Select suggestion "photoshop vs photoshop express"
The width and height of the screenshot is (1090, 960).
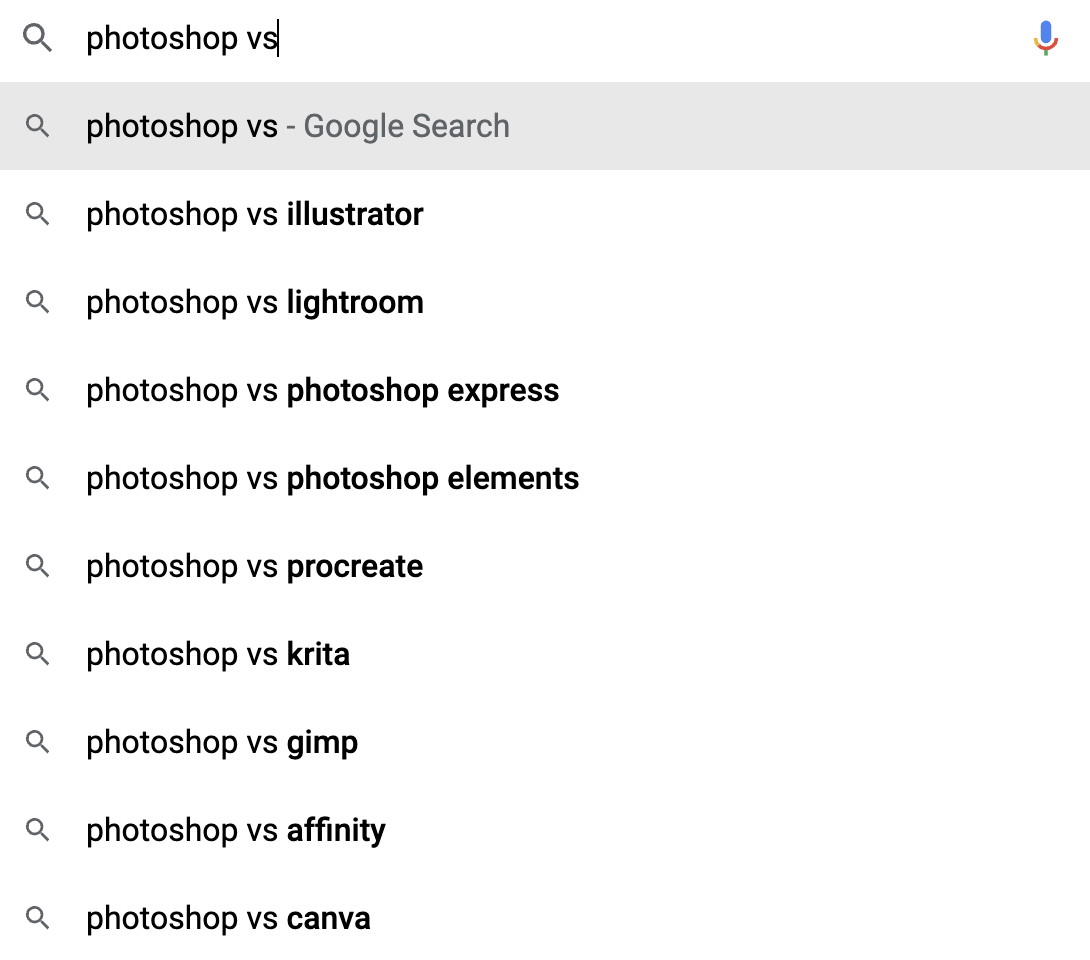(x=322, y=391)
